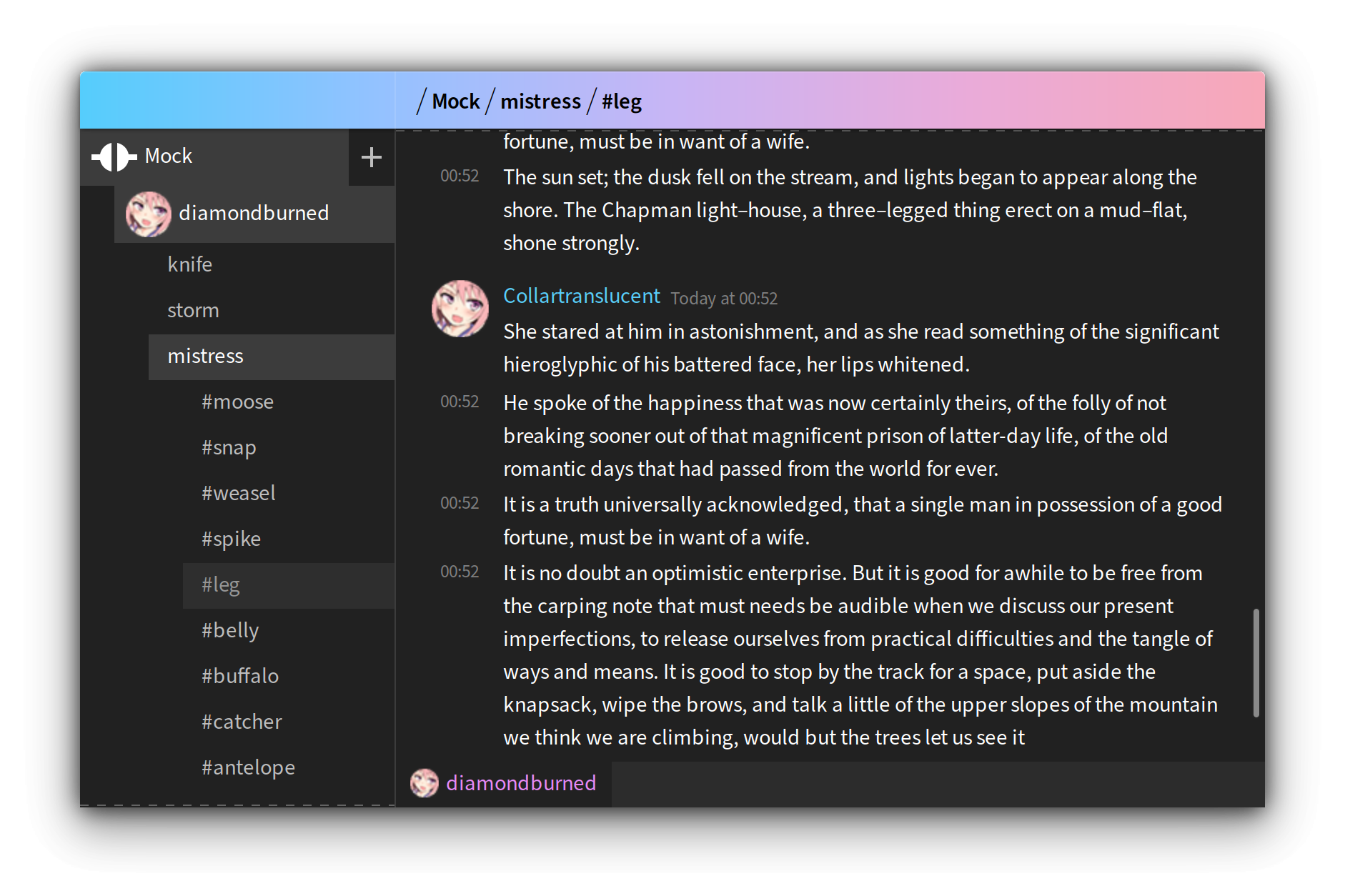Collapse the mistress channel category
Viewport: 1345px width, 896px height.
point(206,356)
